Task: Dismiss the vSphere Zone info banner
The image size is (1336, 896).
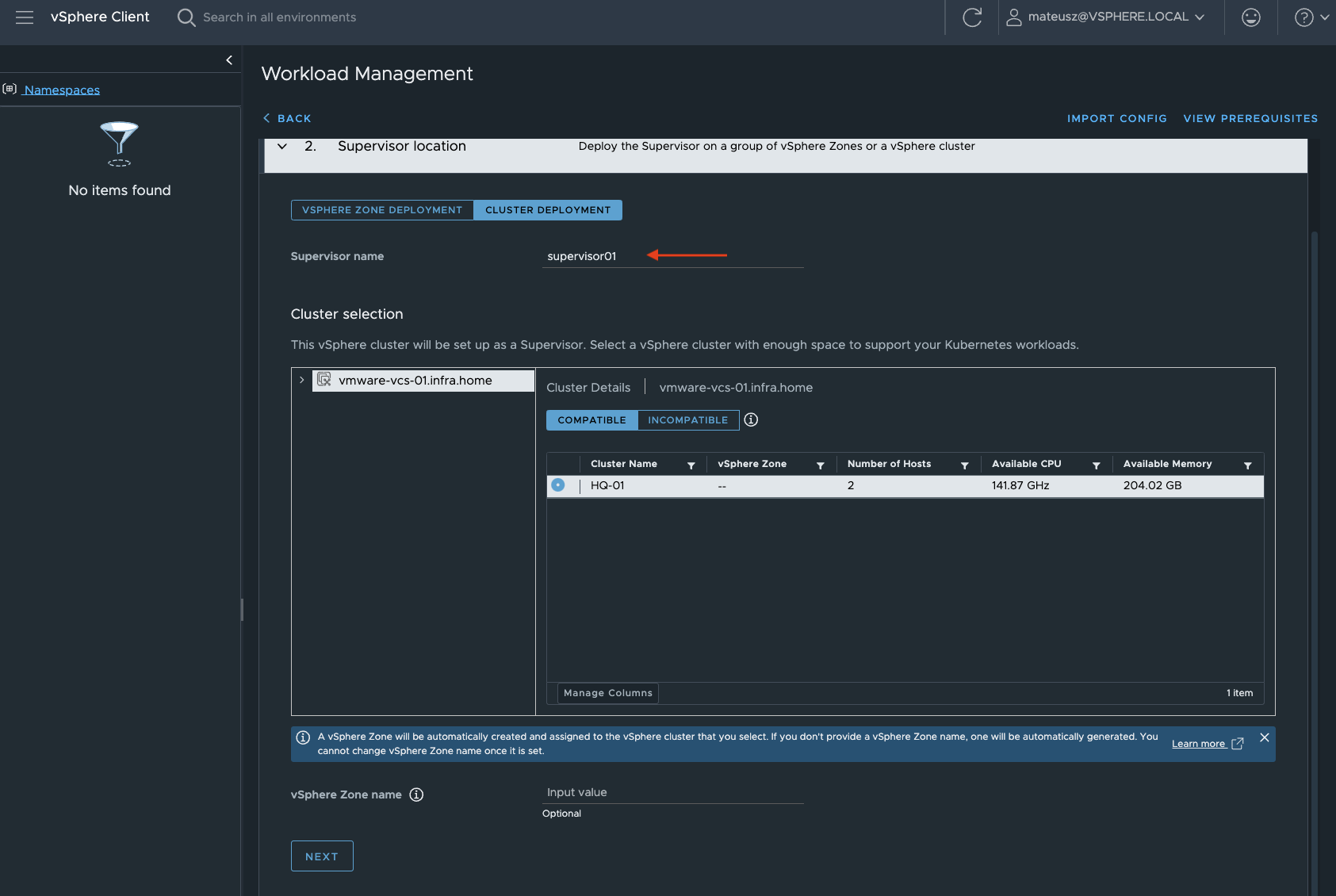Action: pyautogui.click(x=1264, y=737)
